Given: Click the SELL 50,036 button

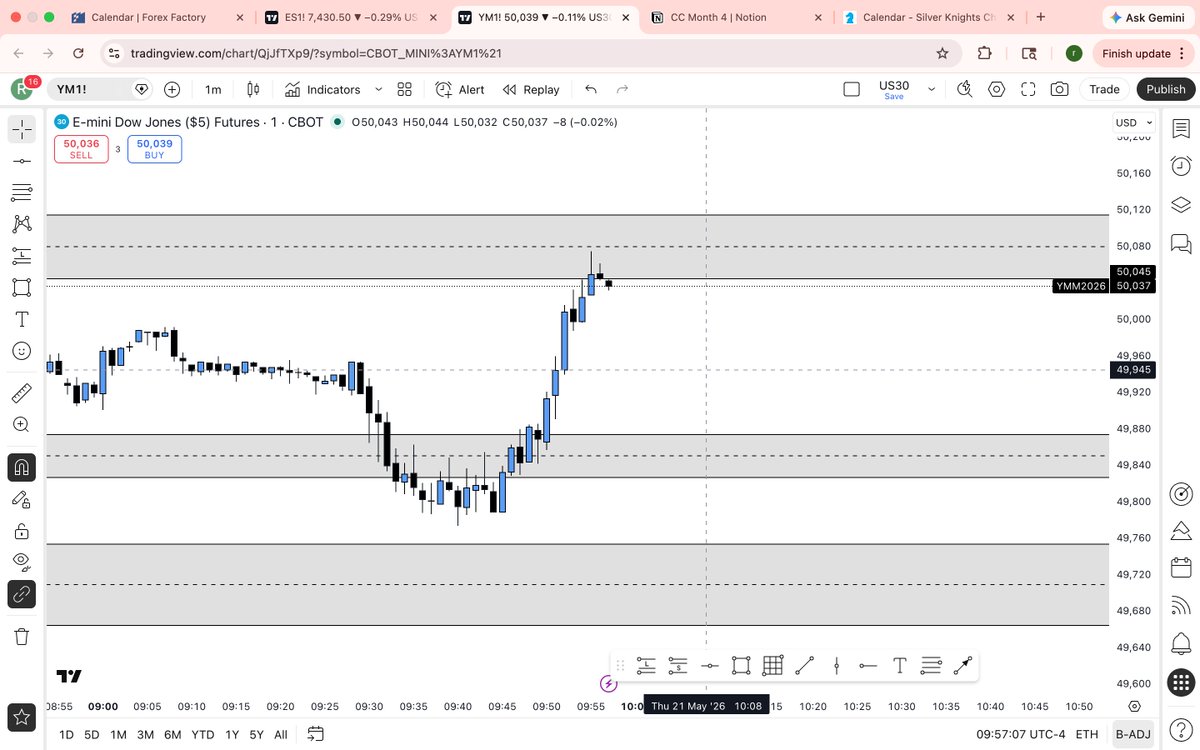Looking at the screenshot, I should pos(81,149).
